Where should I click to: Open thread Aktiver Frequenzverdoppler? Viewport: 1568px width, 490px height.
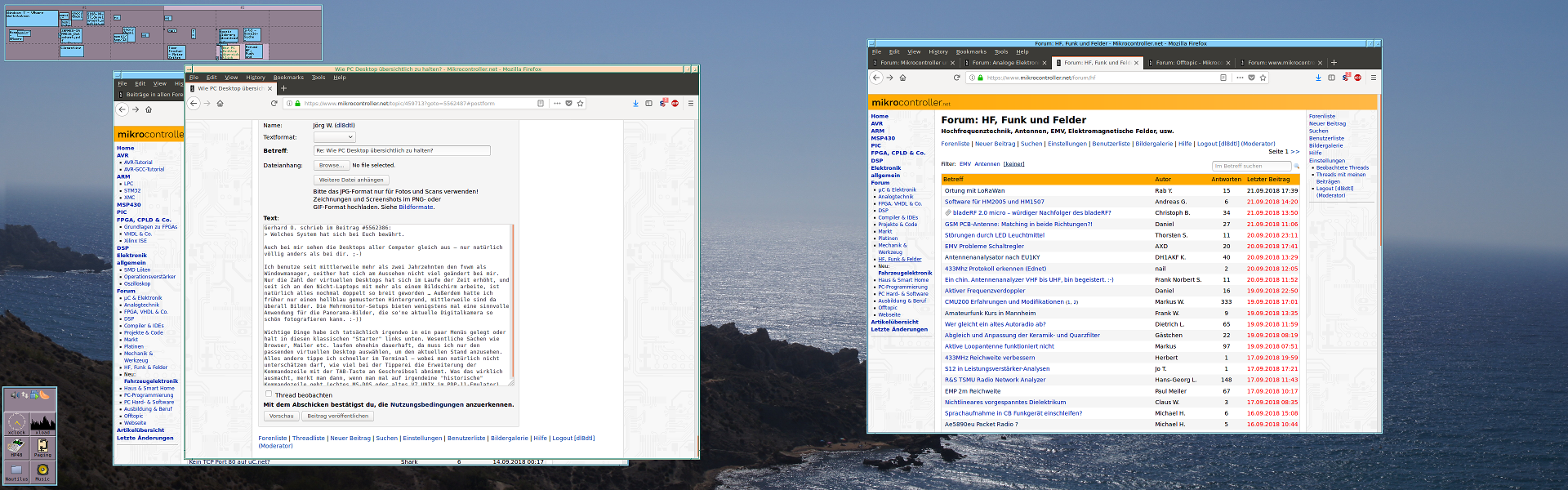click(x=985, y=291)
